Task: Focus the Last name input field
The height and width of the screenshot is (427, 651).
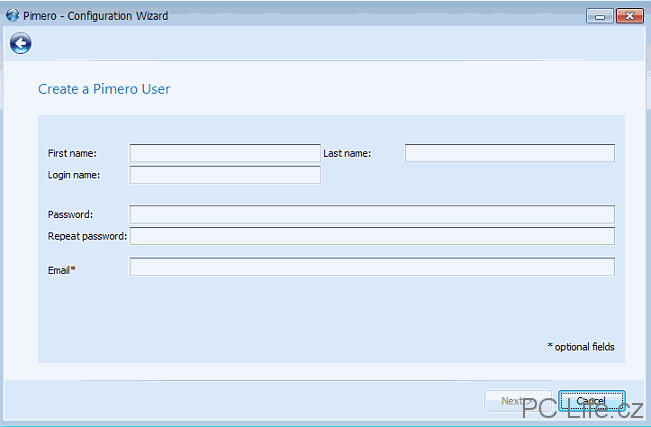Action: coord(510,153)
